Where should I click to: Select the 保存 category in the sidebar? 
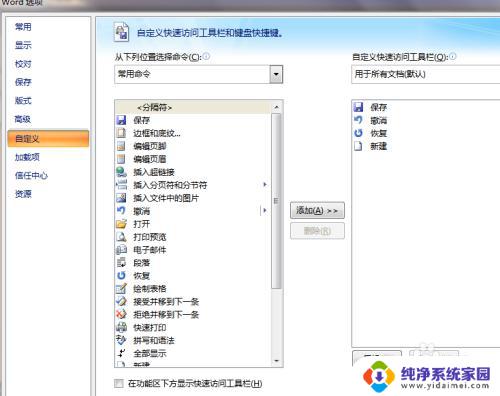23,82
